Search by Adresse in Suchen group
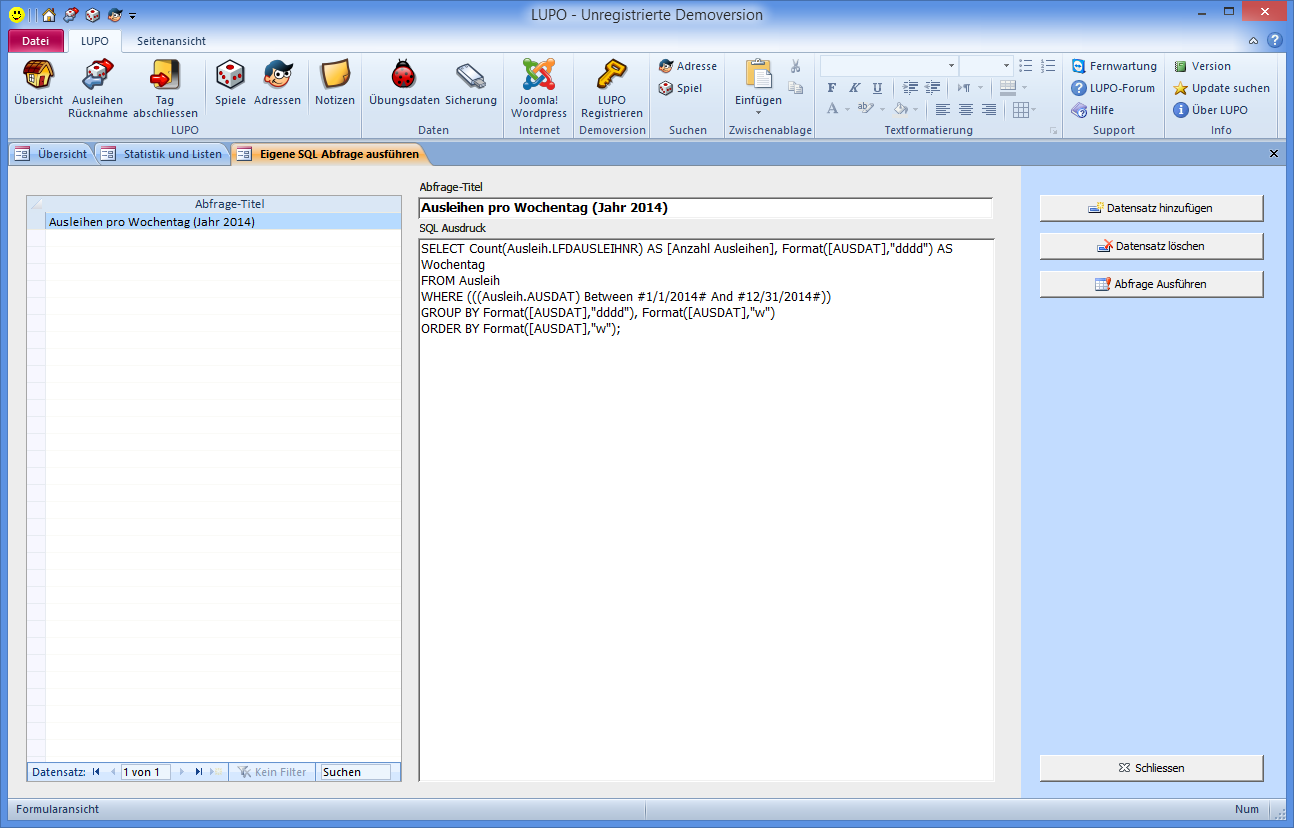 (x=688, y=66)
